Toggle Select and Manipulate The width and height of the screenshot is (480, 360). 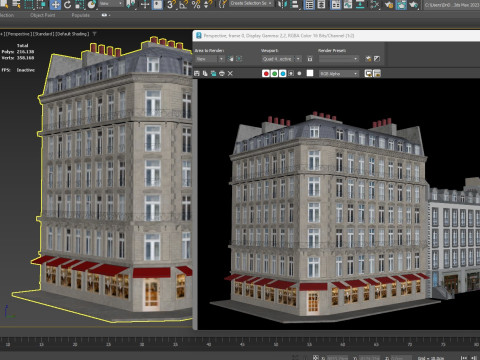pyautogui.click(x=145, y=5)
